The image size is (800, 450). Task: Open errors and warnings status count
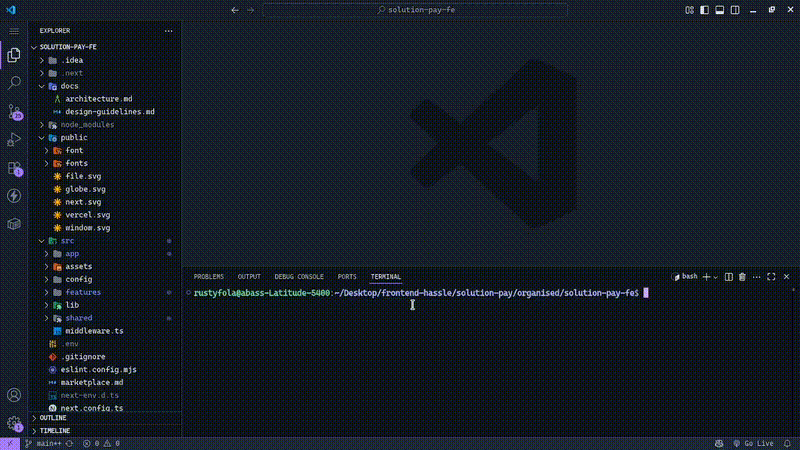[x=101, y=443]
